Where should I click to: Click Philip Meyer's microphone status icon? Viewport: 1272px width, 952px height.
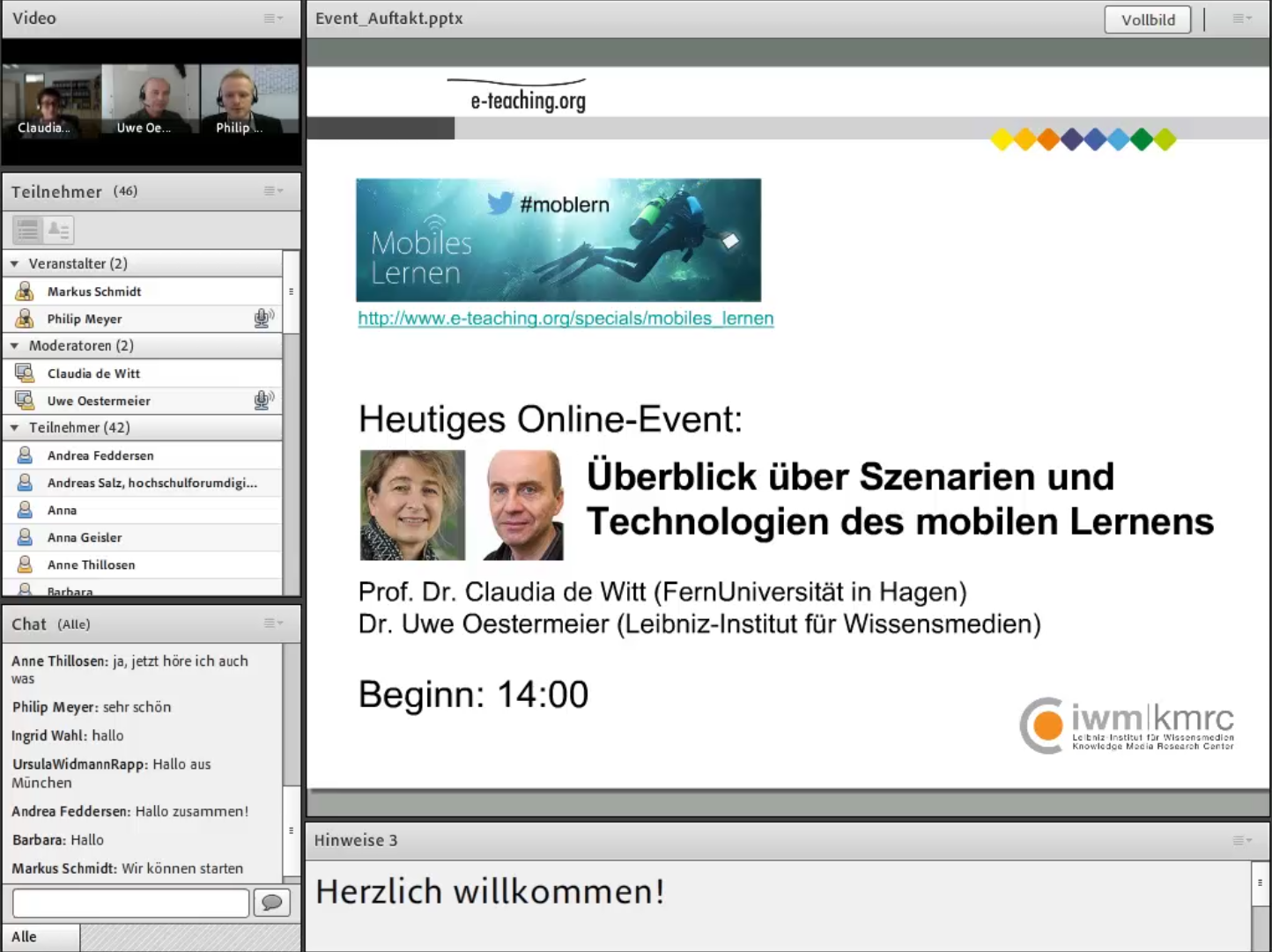tap(263, 318)
